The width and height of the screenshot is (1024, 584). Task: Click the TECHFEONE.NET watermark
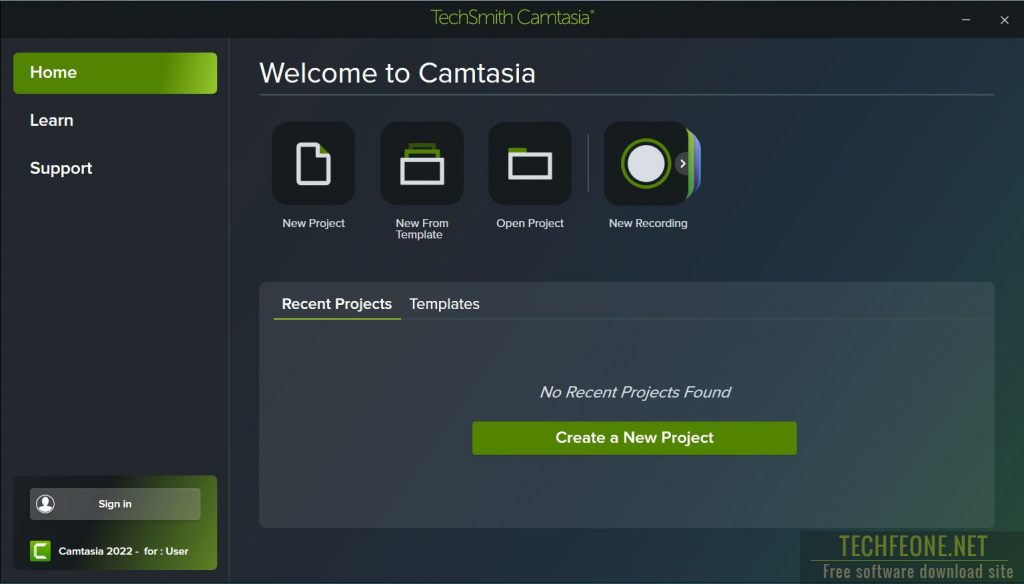913,545
